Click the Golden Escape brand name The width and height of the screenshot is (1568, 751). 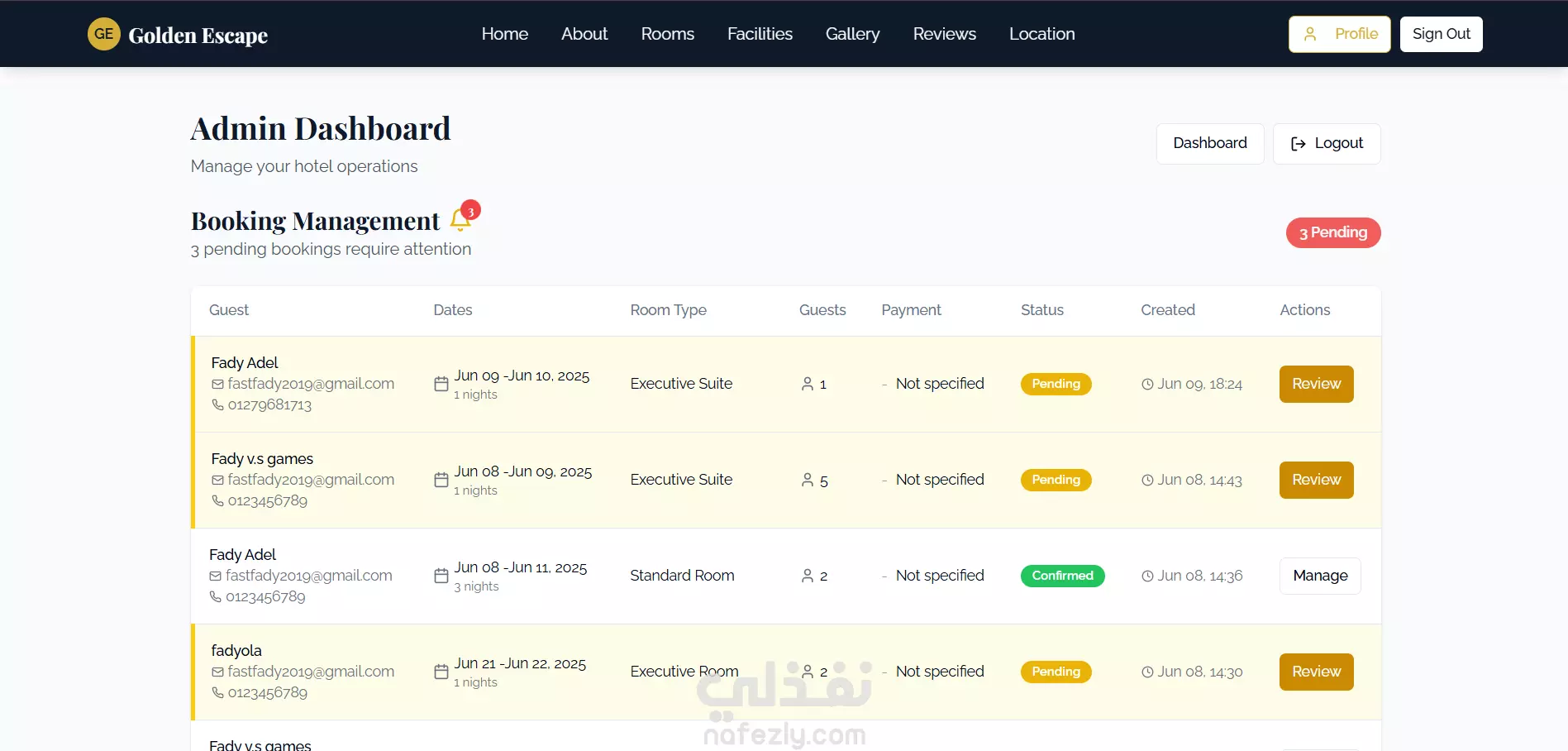(x=198, y=36)
